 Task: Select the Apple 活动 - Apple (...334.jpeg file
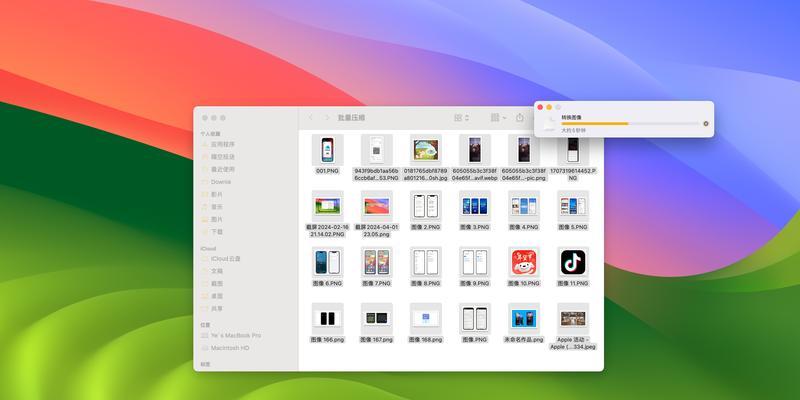point(573,319)
